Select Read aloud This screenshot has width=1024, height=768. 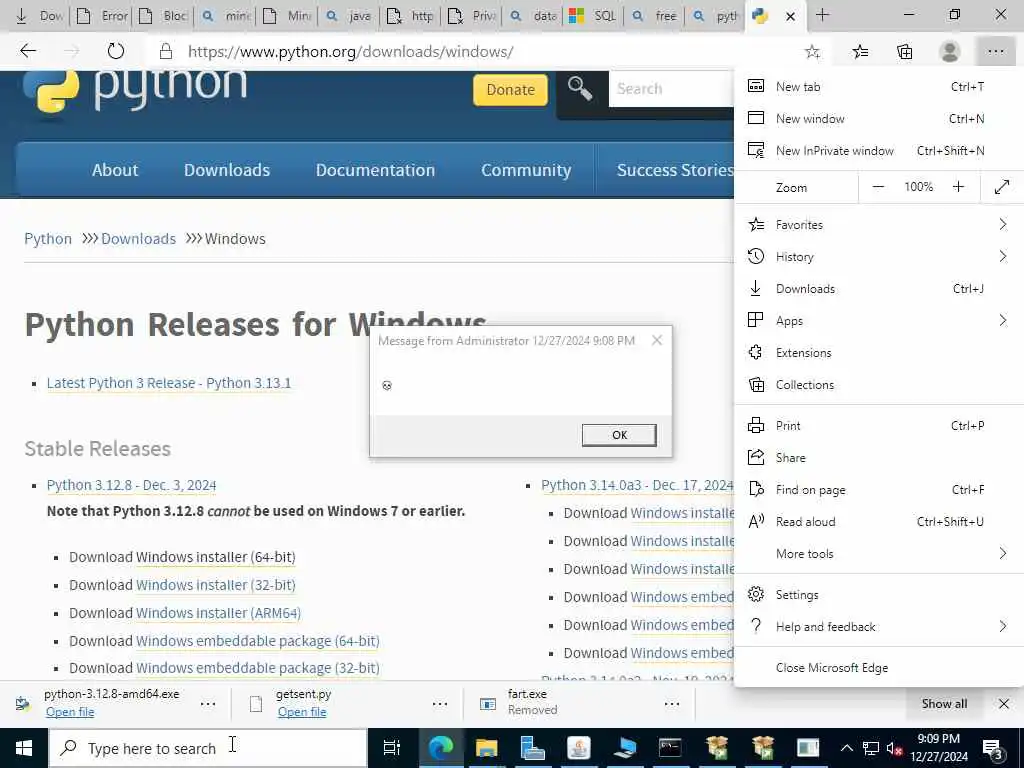point(878,522)
